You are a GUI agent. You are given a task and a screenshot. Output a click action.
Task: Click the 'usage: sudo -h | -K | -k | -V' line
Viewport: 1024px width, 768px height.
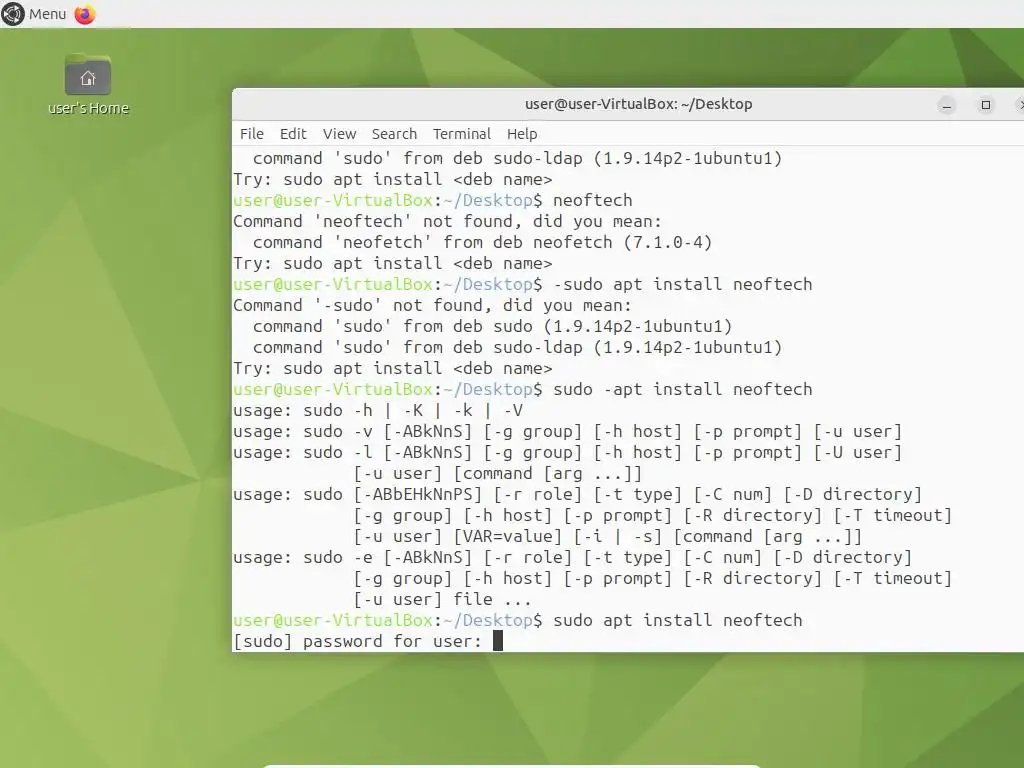point(378,411)
